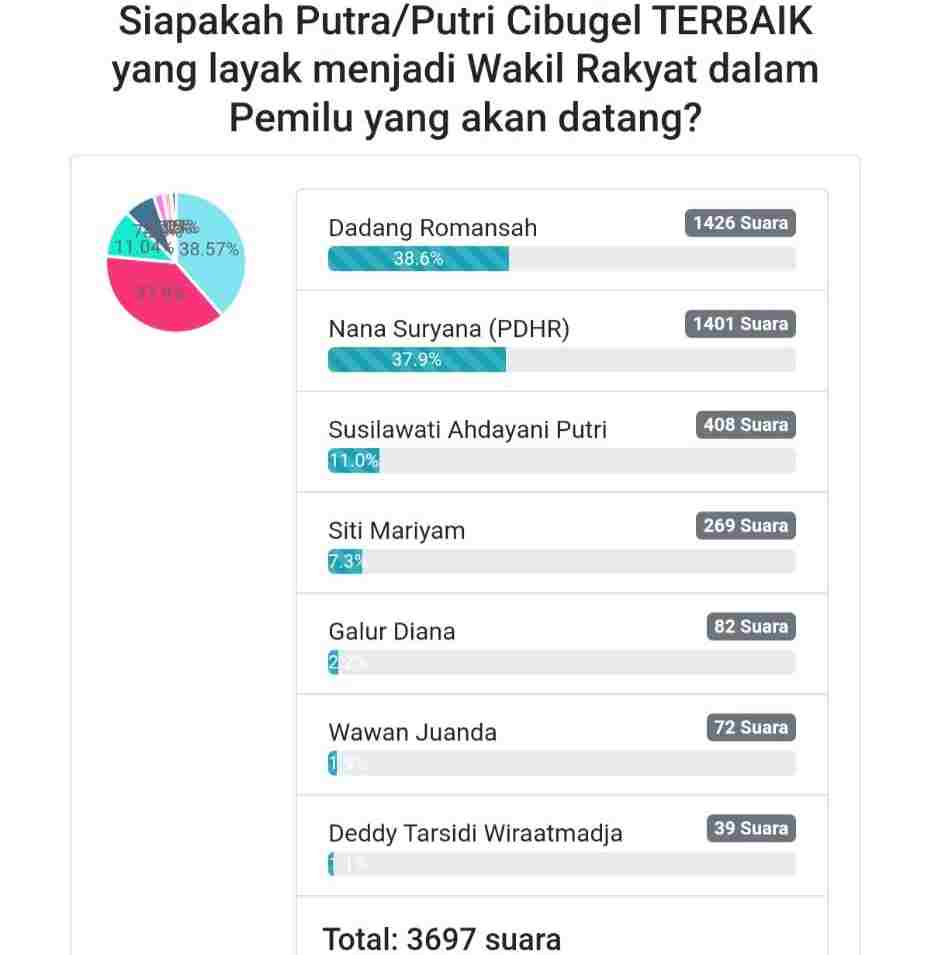Click the 11.0% progress bar
Image resolution: width=926 pixels, height=955 pixels.
[x=562, y=460]
